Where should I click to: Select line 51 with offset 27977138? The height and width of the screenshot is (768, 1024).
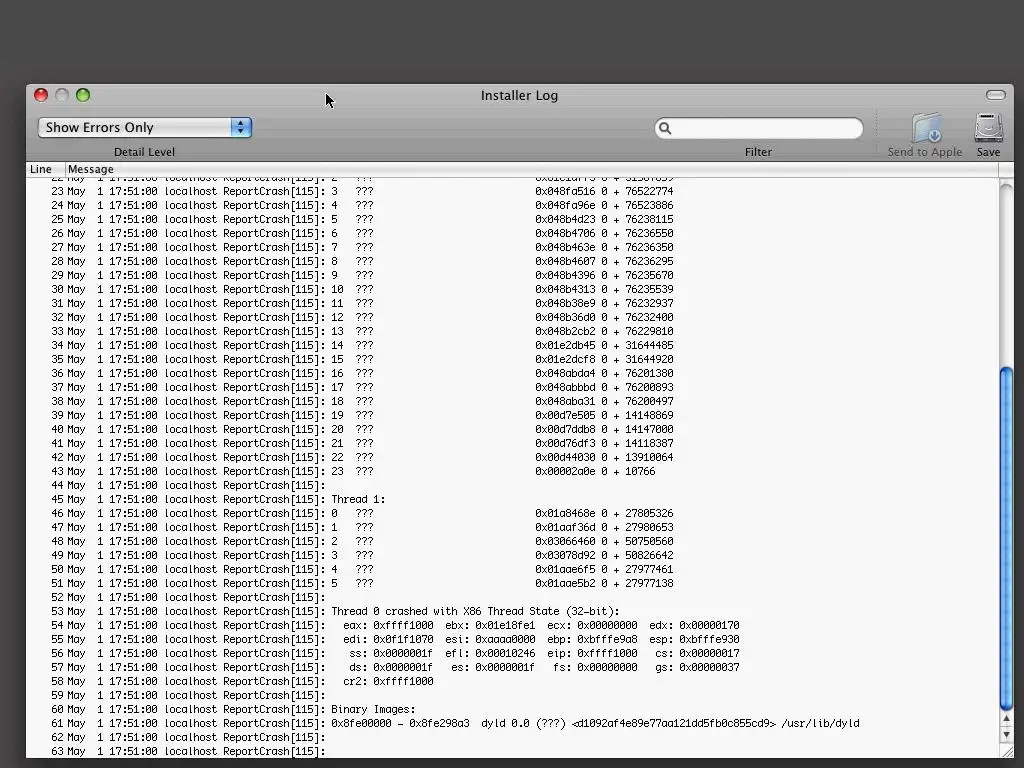pyautogui.click(x=512, y=583)
